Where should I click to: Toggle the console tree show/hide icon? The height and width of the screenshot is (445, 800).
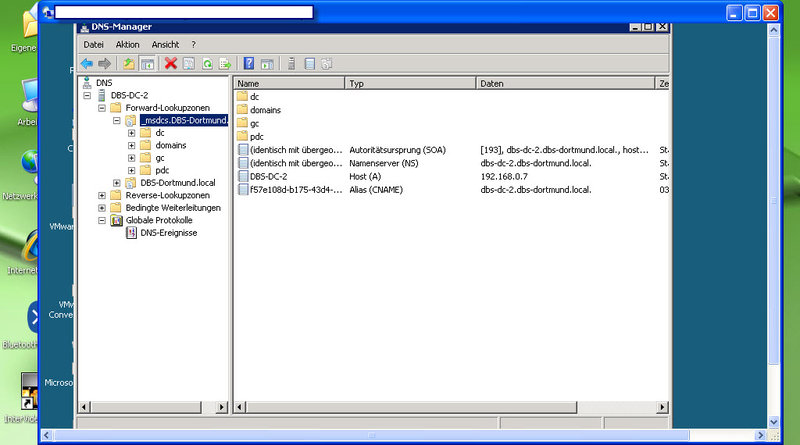click(147, 64)
